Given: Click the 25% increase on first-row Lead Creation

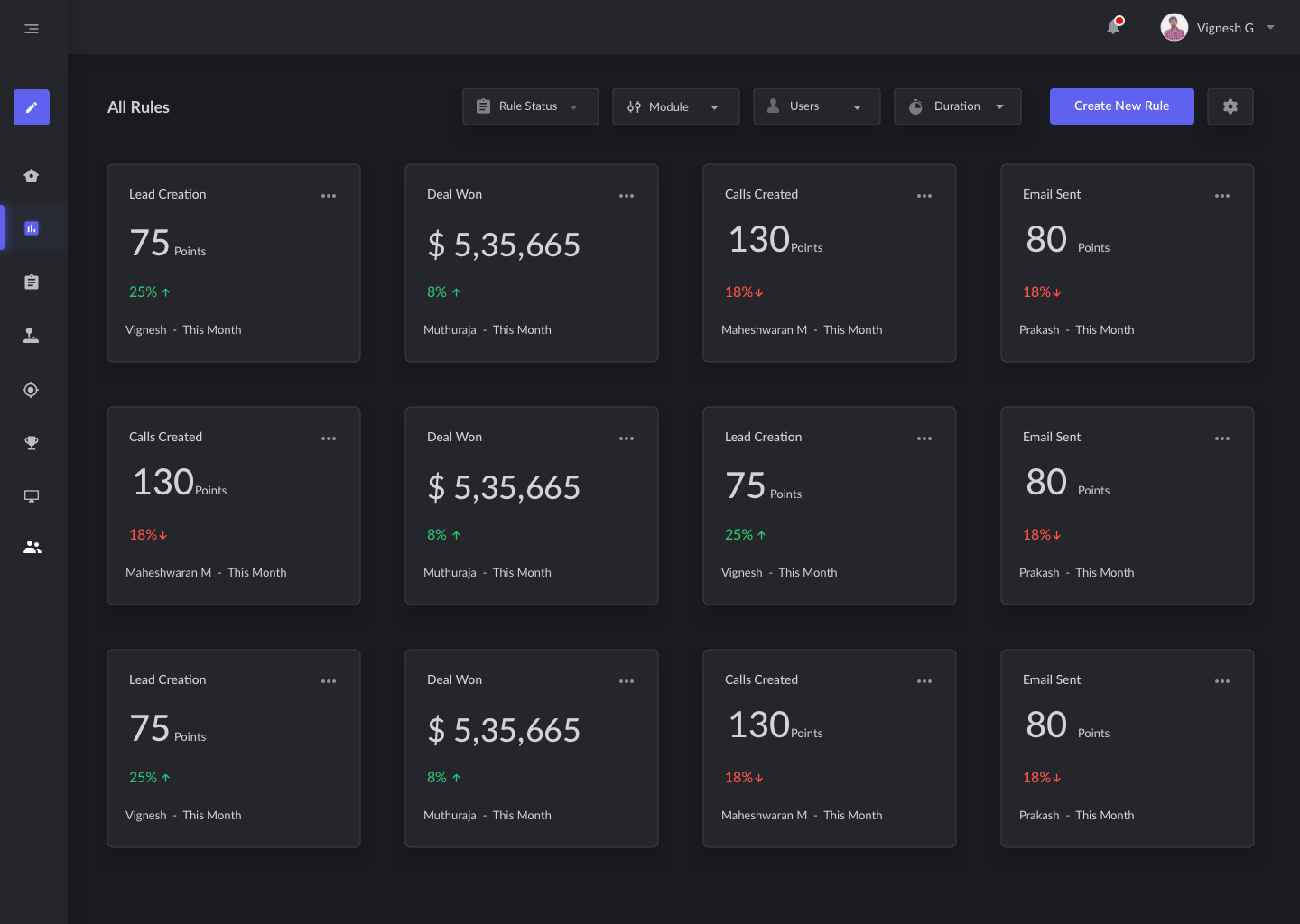Looking at the screenshot, I should [150, 292].
